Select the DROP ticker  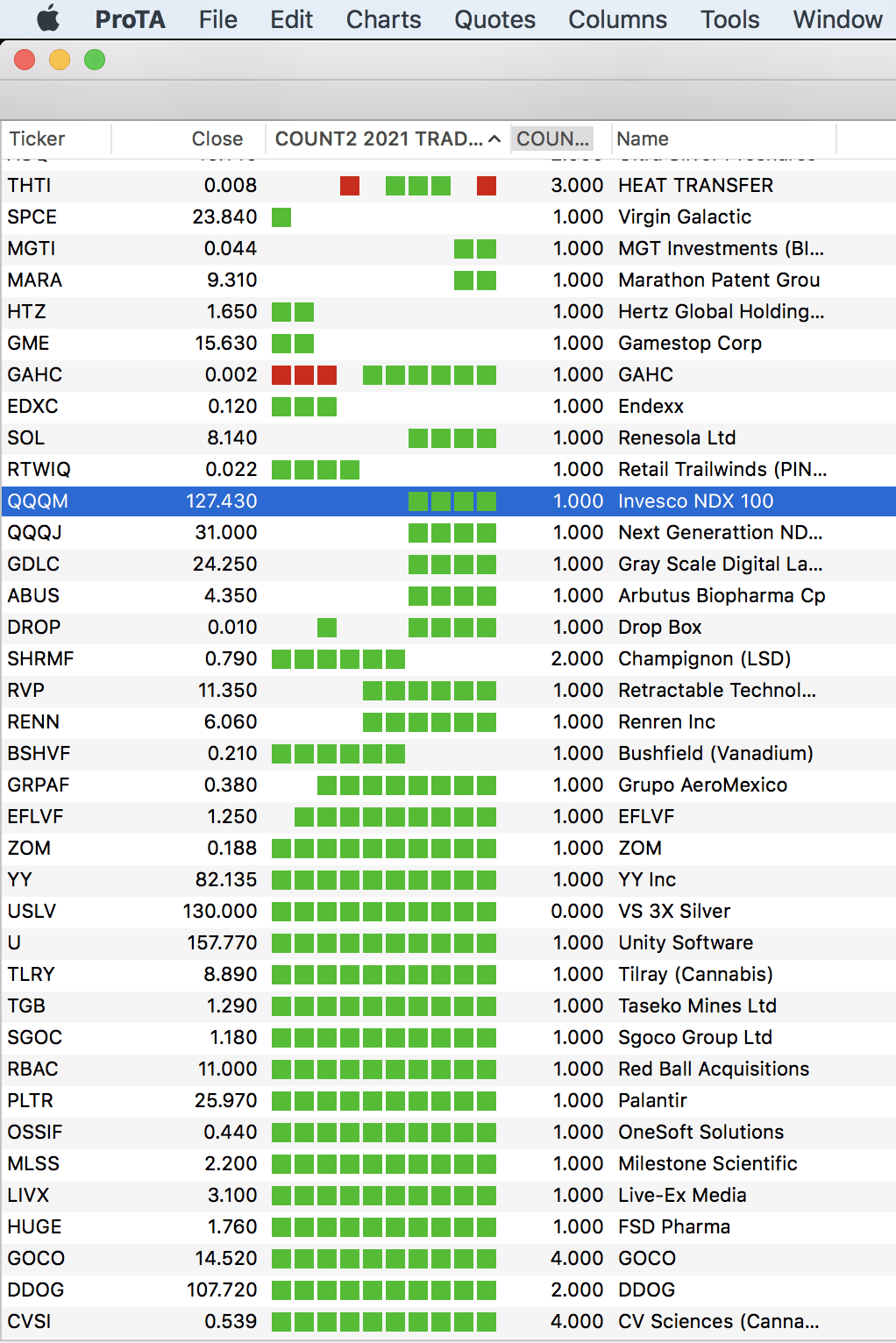(x=34, y=628)
